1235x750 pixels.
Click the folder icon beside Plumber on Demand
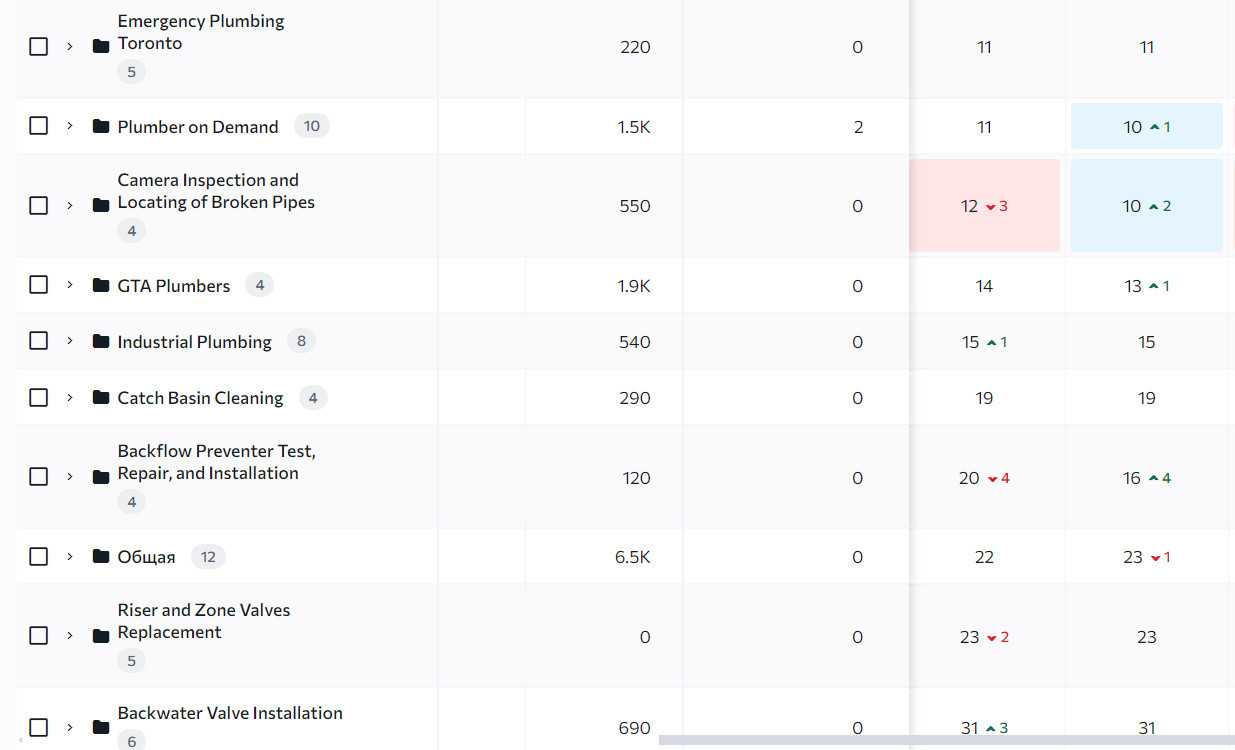coord(100,126)
